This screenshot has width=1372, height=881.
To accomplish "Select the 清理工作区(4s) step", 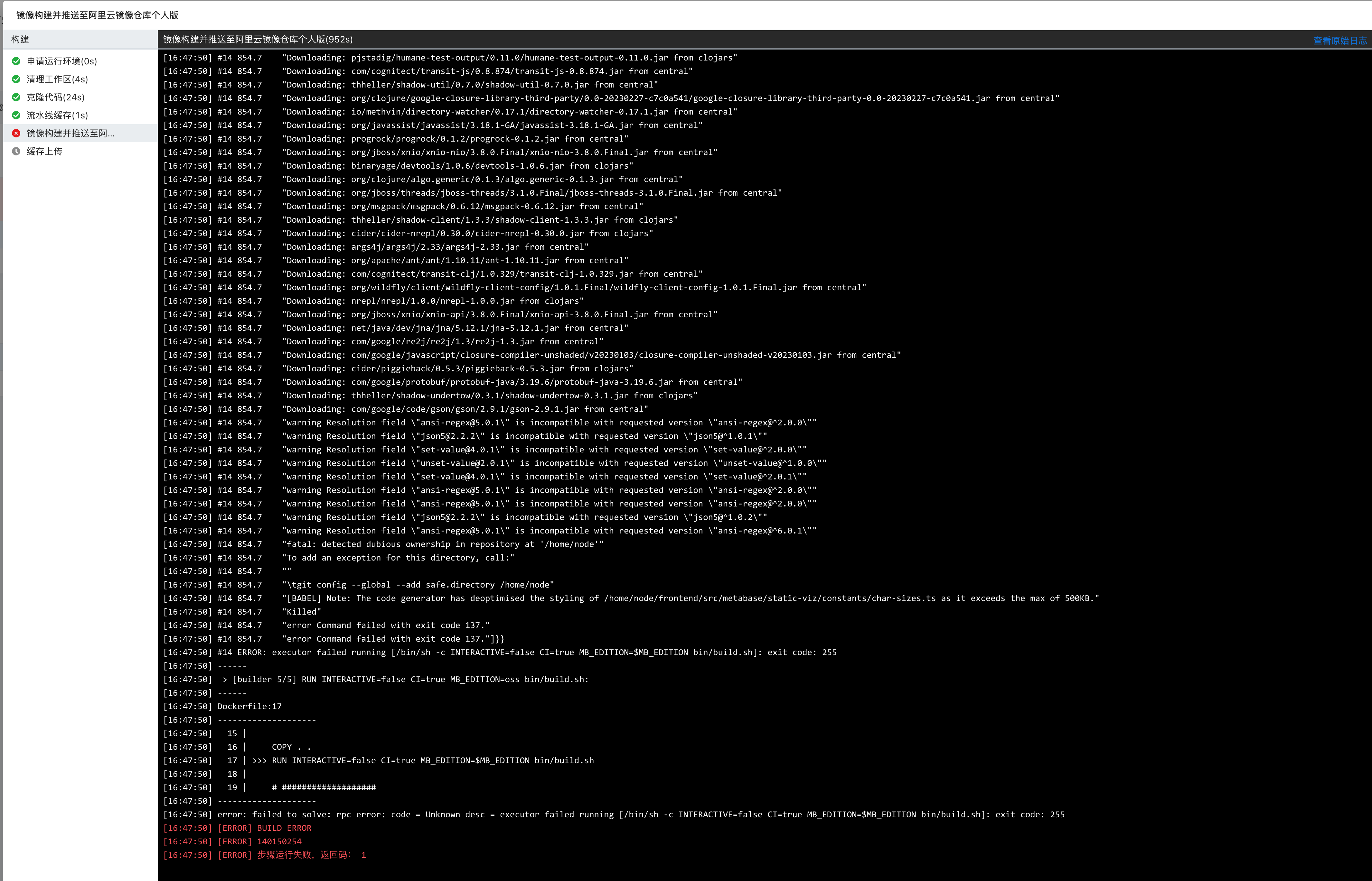I will click(x=57, y=79).
